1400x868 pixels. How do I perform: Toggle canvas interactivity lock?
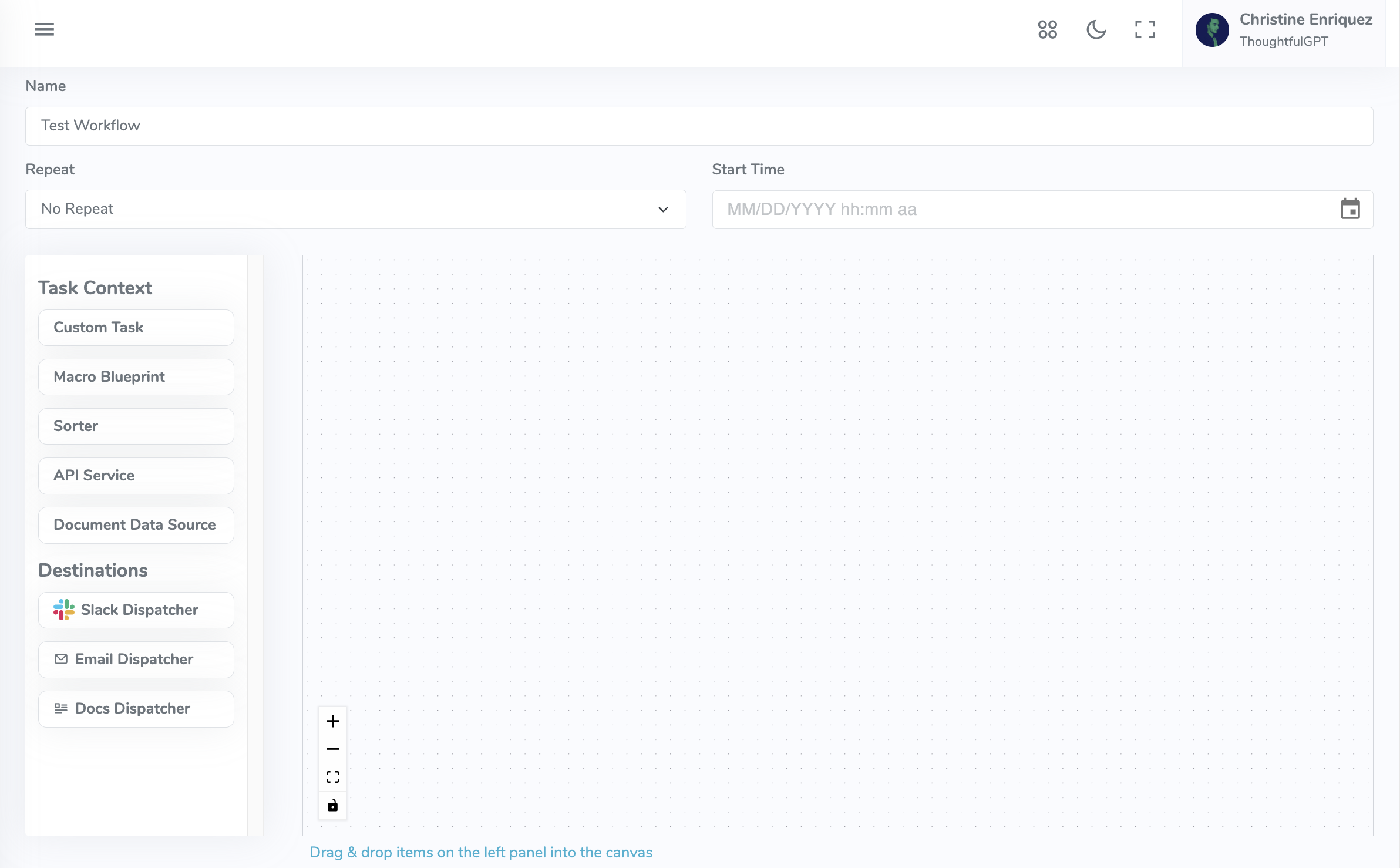(332, 805)
